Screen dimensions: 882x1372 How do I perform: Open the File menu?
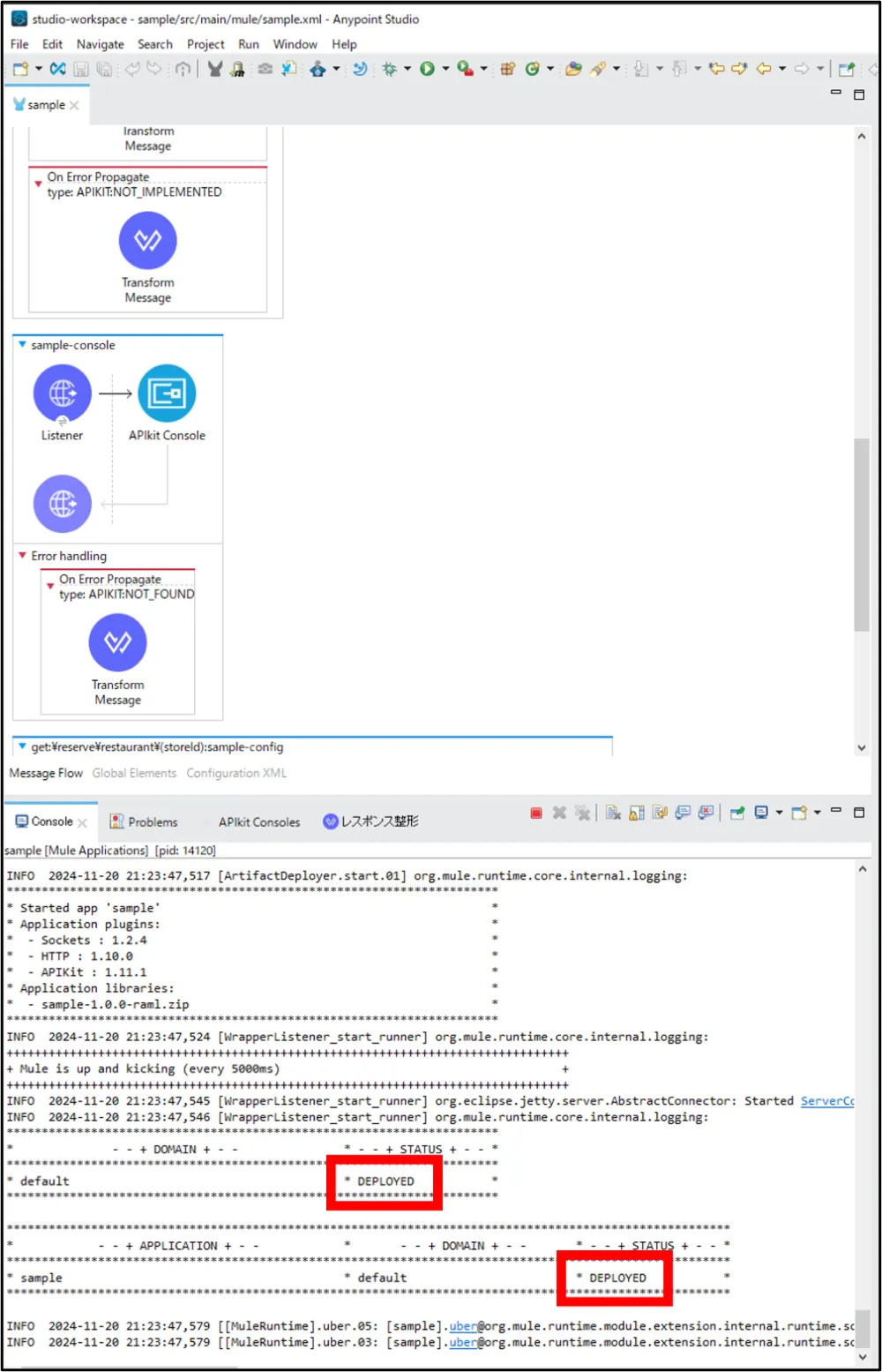tap(19, 44)
